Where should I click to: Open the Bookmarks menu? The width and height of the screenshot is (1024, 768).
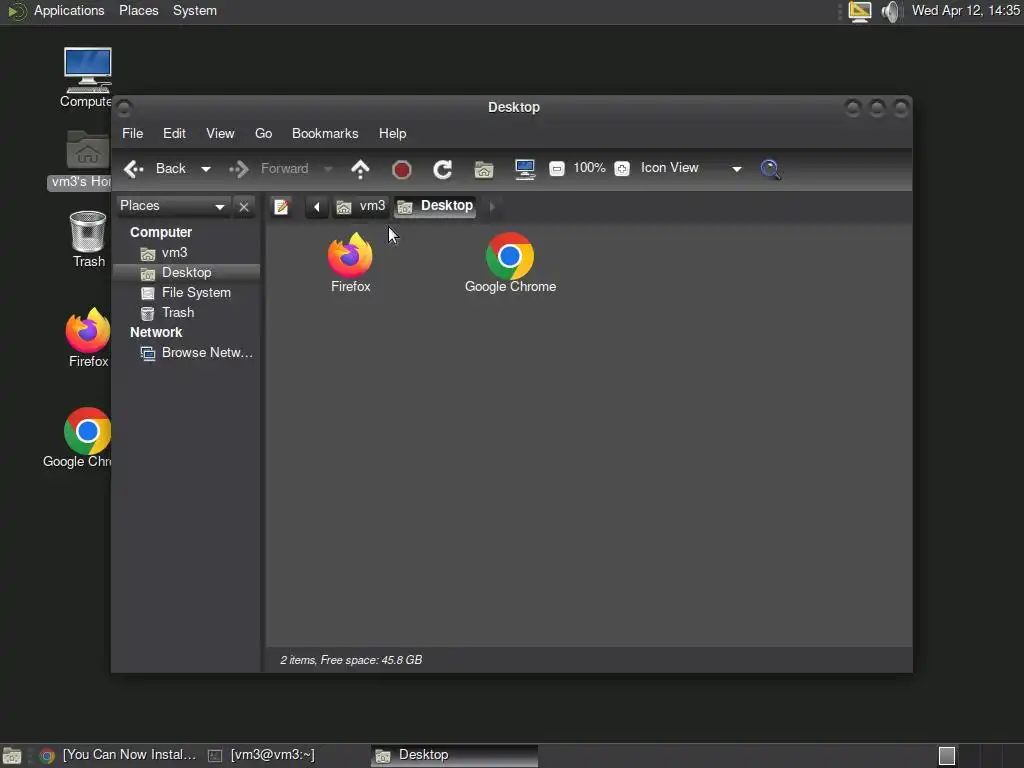325,133
